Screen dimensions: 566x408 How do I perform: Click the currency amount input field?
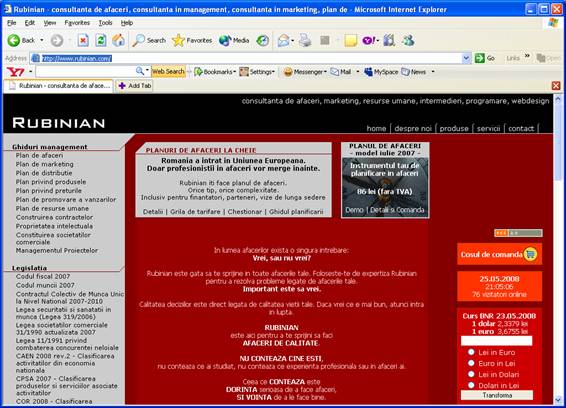coord(496,341)
